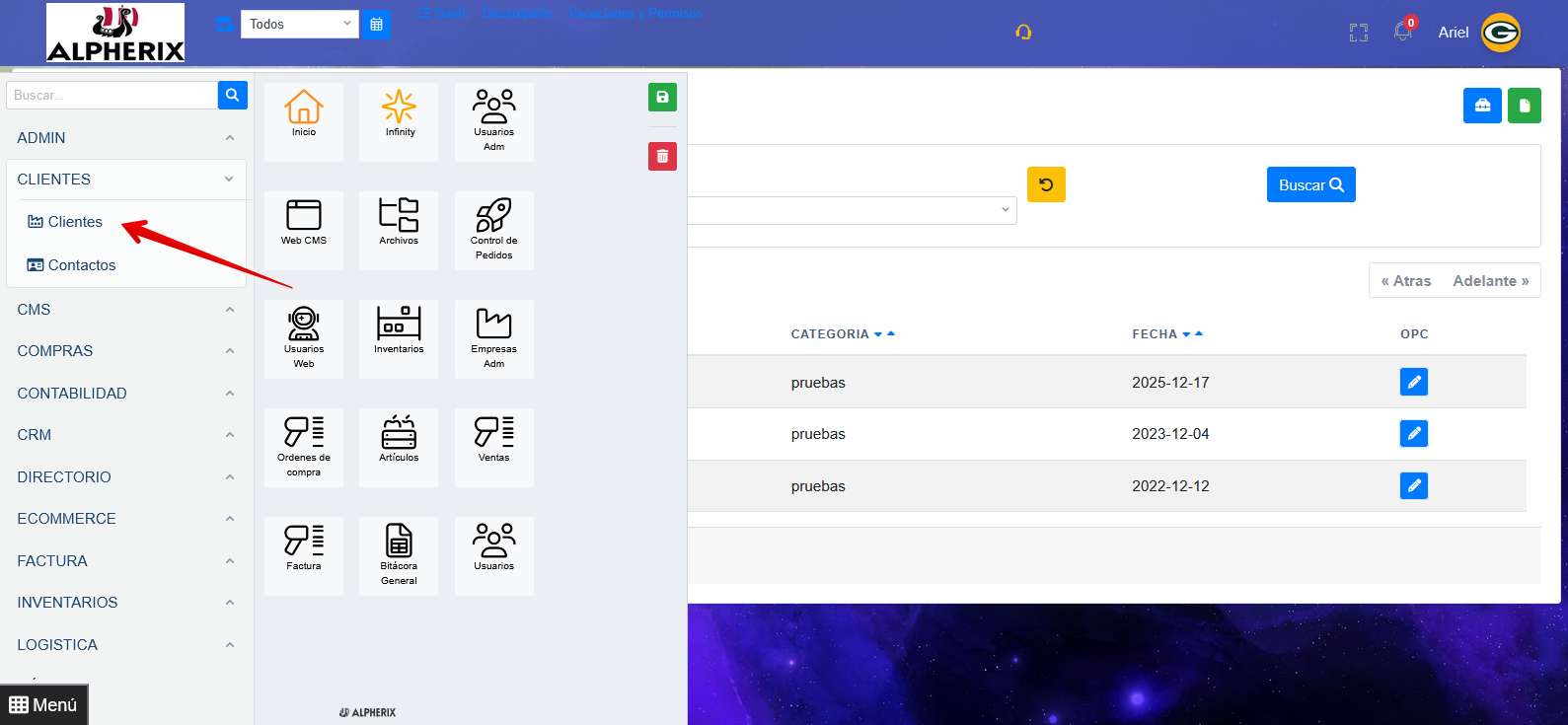1568x725 pixels.
Task: Open the Bitácora General icon
Action: coord(399,547)
